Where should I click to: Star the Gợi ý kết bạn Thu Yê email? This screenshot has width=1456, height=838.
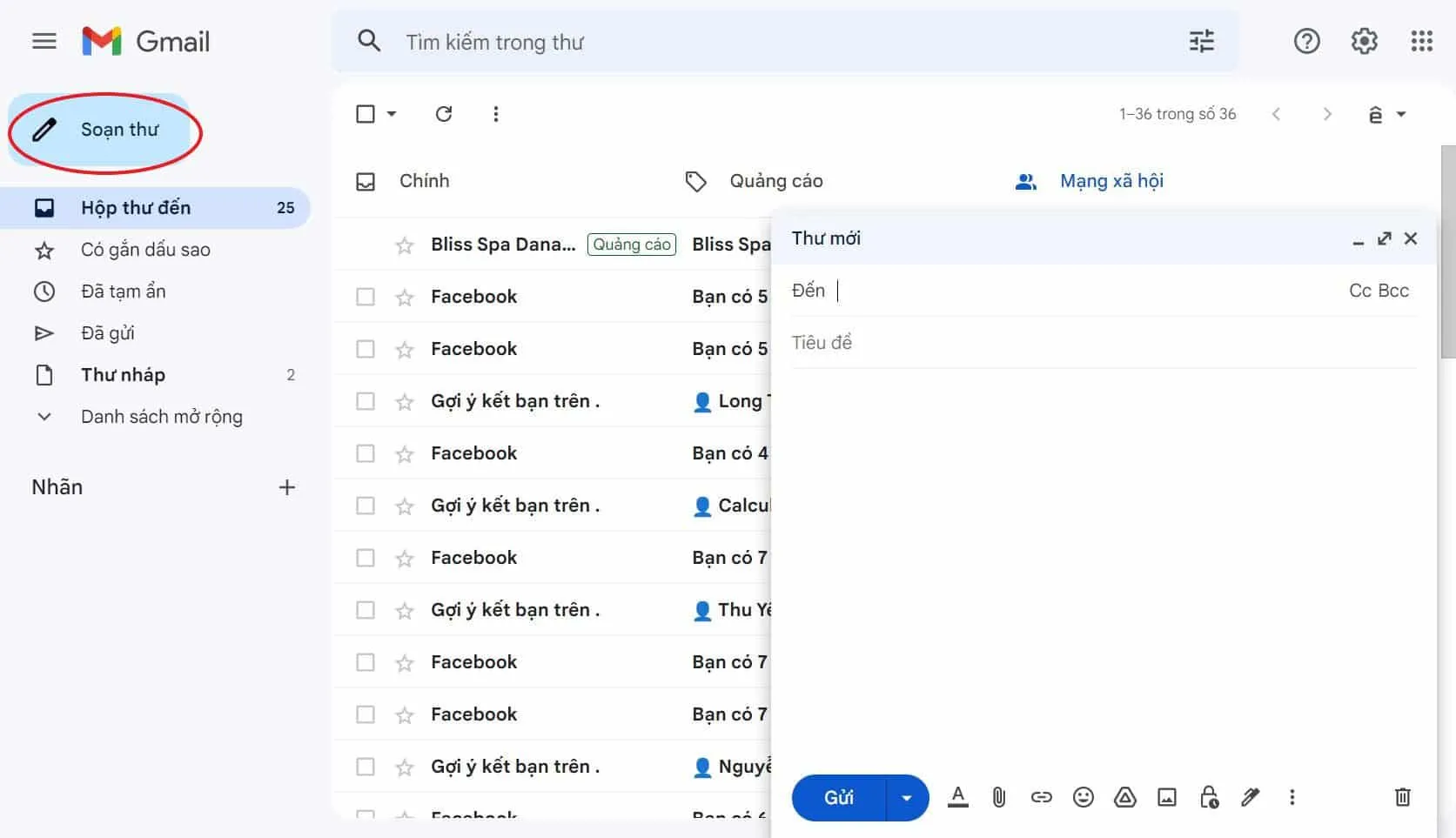pyautogui.click(x=405, y=611)
